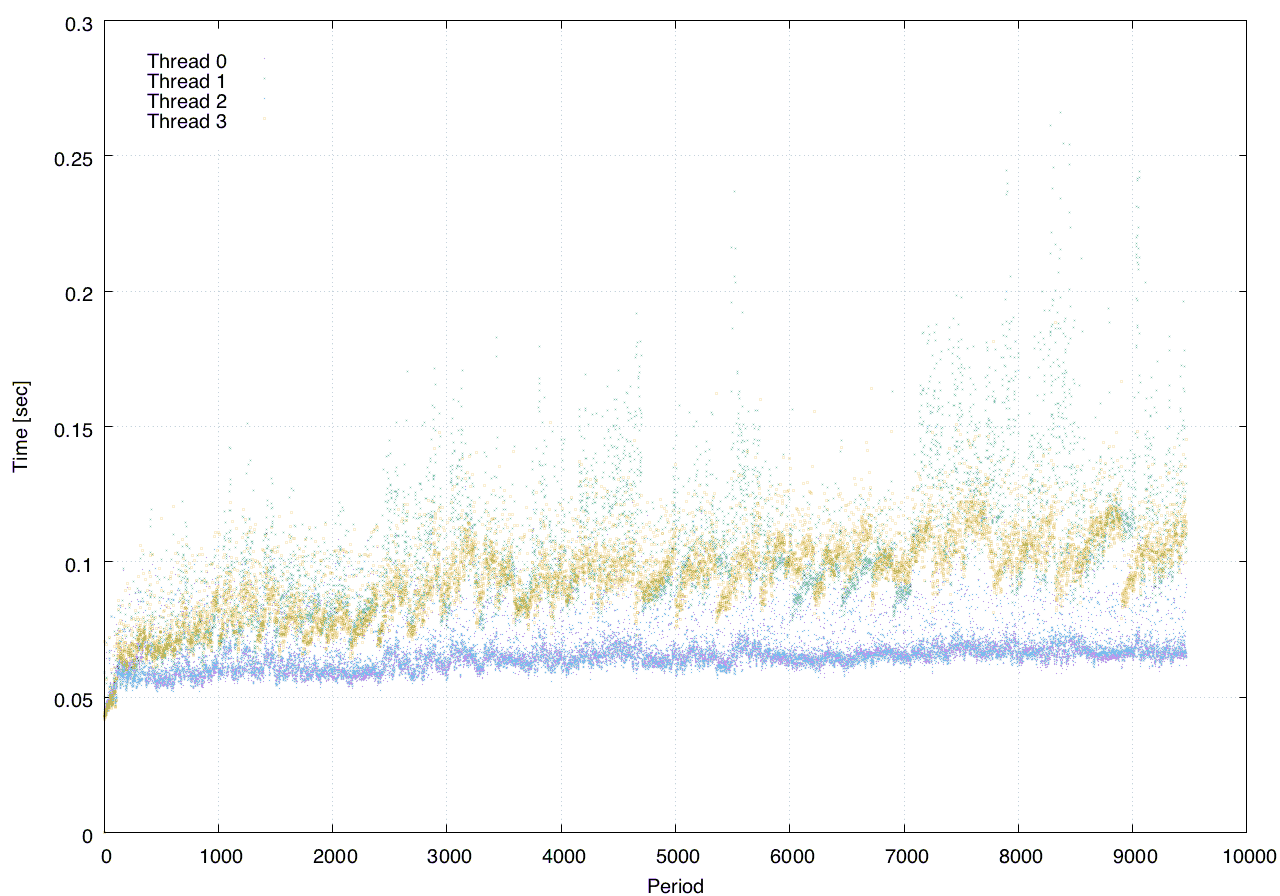Click the x-axis tick label 6000
This screenshot has width=1280, height=896.
[x=789, y=856]
